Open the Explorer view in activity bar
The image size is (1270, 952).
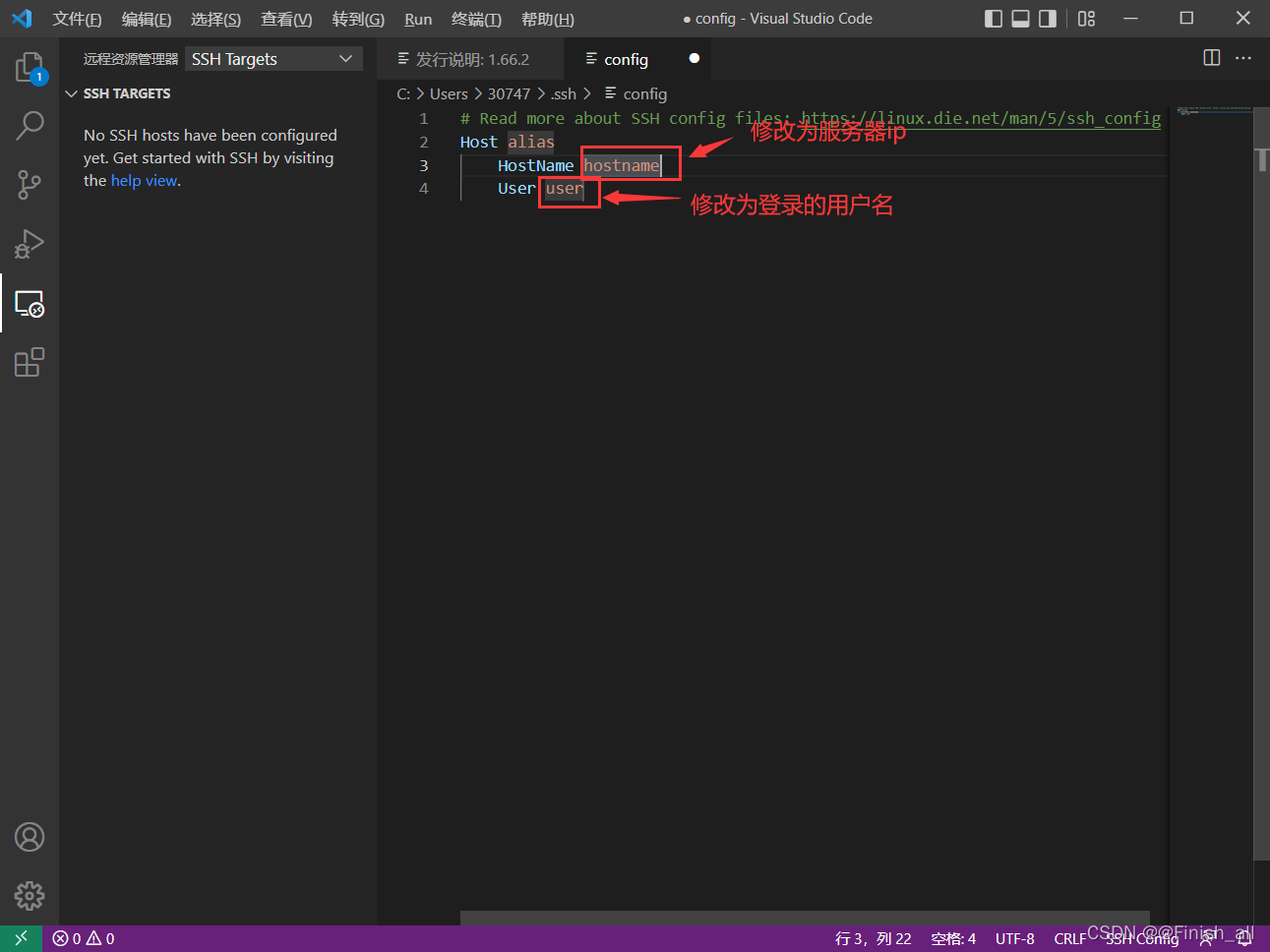[30, 68]
